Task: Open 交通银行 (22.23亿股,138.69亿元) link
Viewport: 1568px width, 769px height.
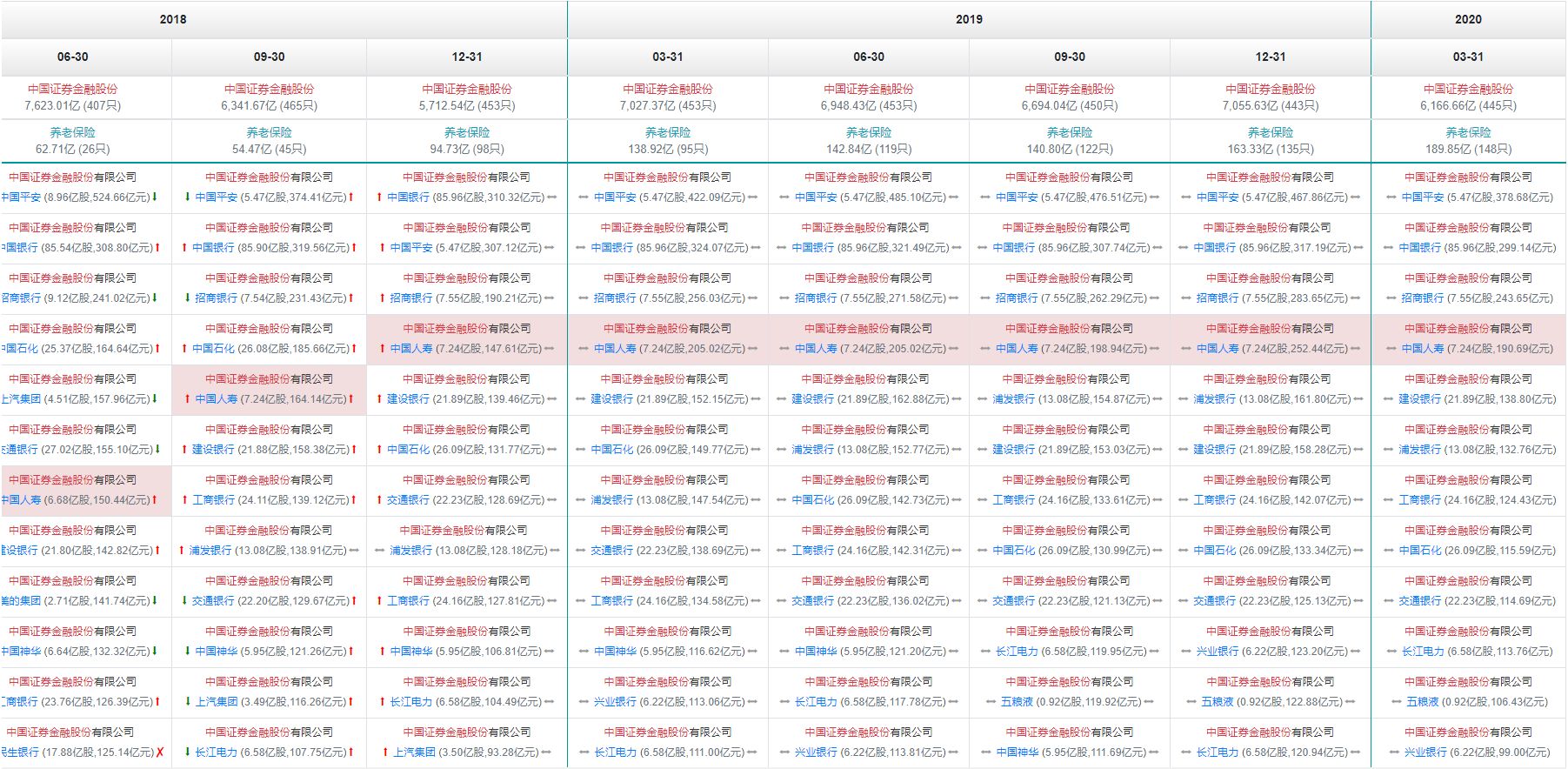Action: pos(612,551)
